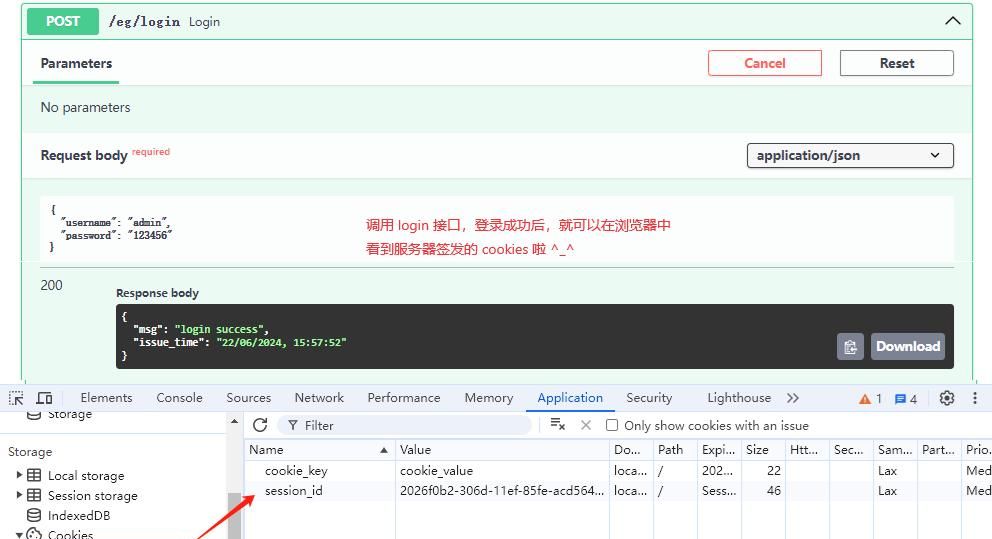Screen dimensions: 992x539
Task: Sort by the Path column header
Action: [x=675, y=450]
